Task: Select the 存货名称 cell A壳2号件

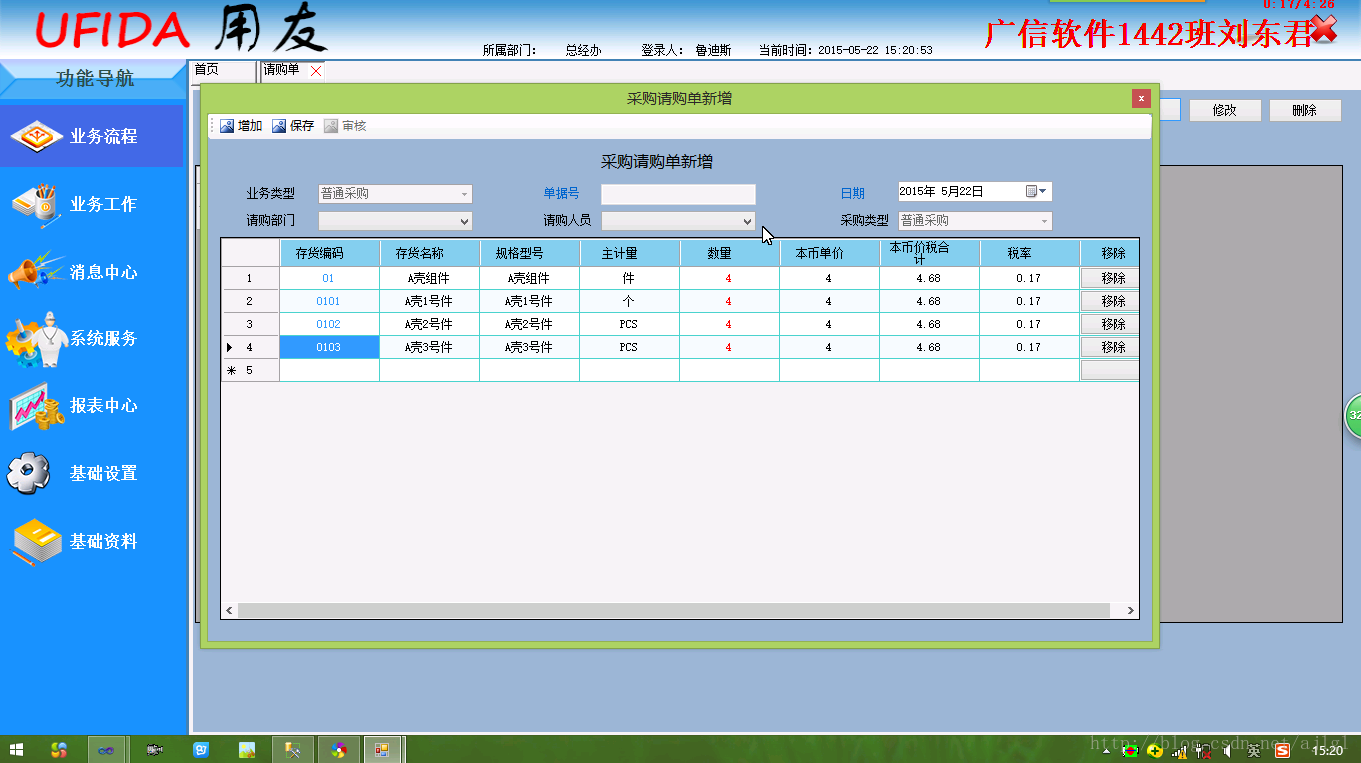Action: click(430, 324)
